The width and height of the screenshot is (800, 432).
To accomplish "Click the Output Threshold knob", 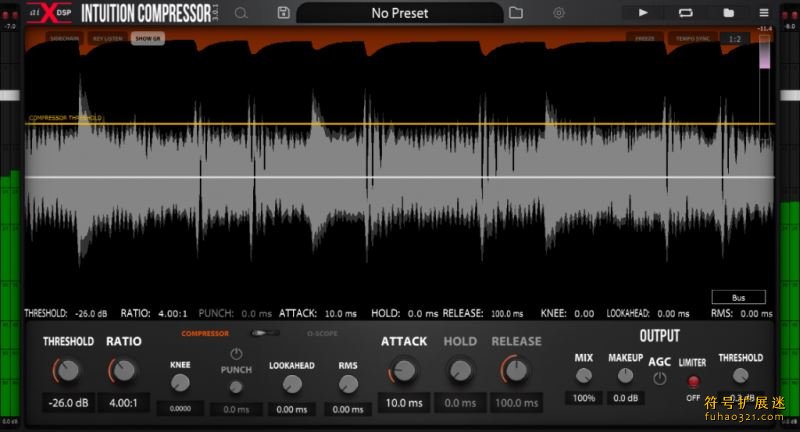I will pyautogui.click(x=740, y=376).
